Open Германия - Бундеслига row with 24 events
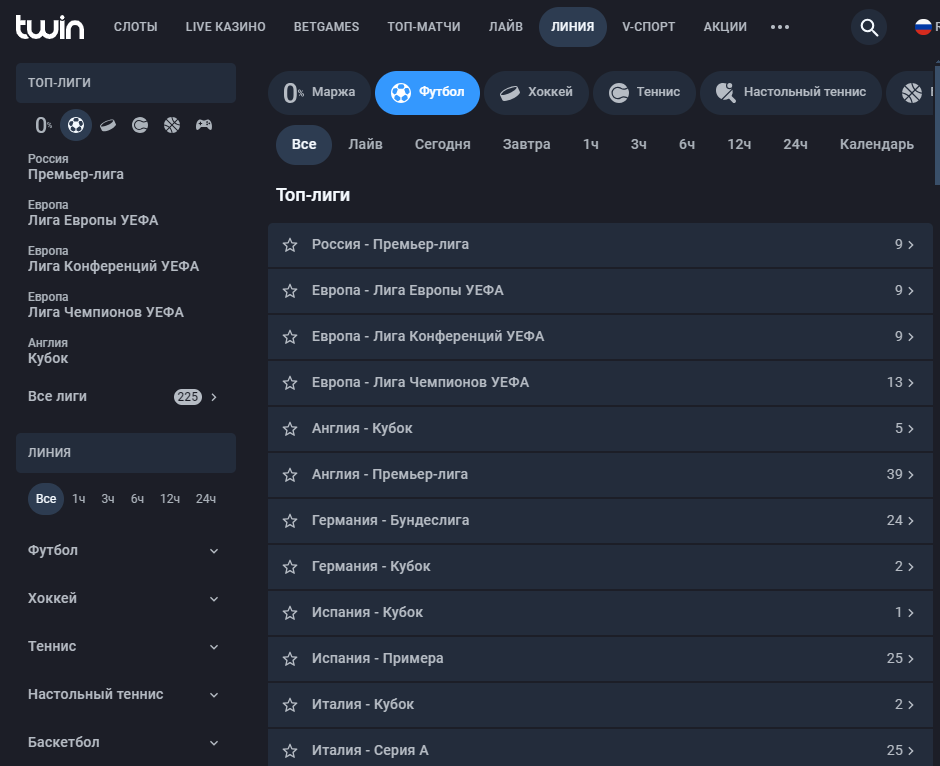This screenshot has width=940, height=766. 600,520
